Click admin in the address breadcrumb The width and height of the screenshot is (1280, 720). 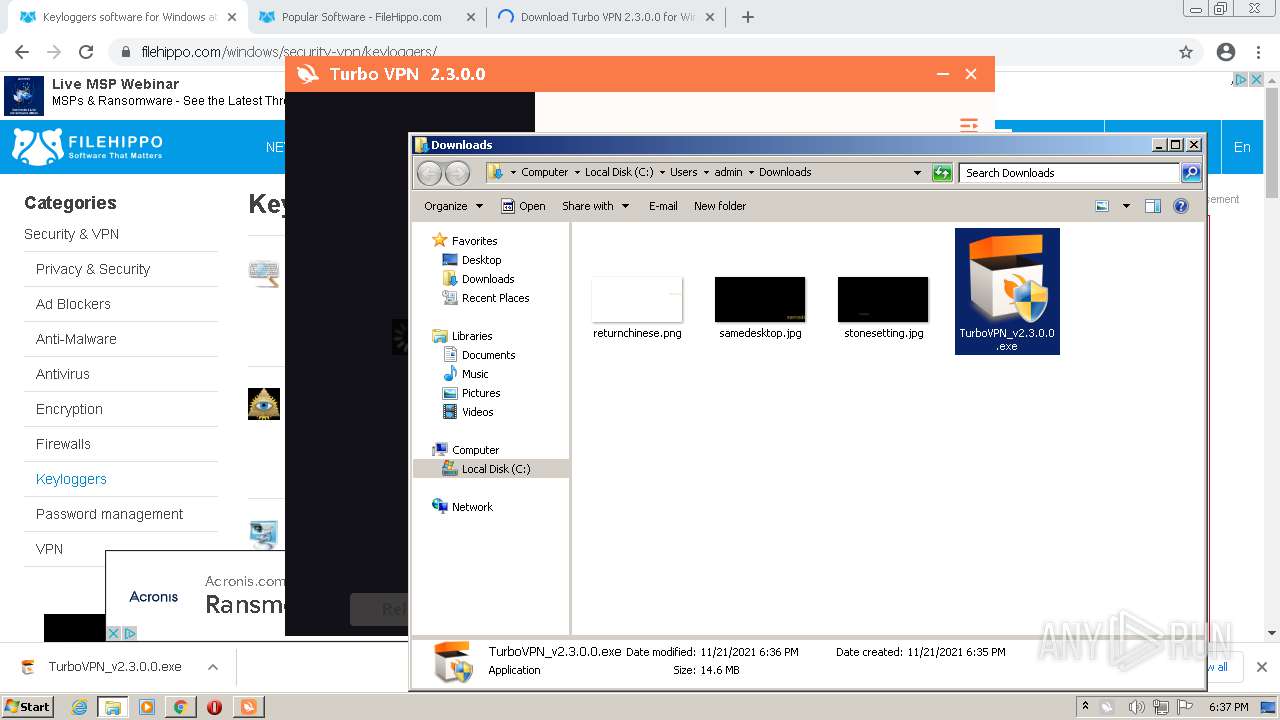[x=728, y=172]
